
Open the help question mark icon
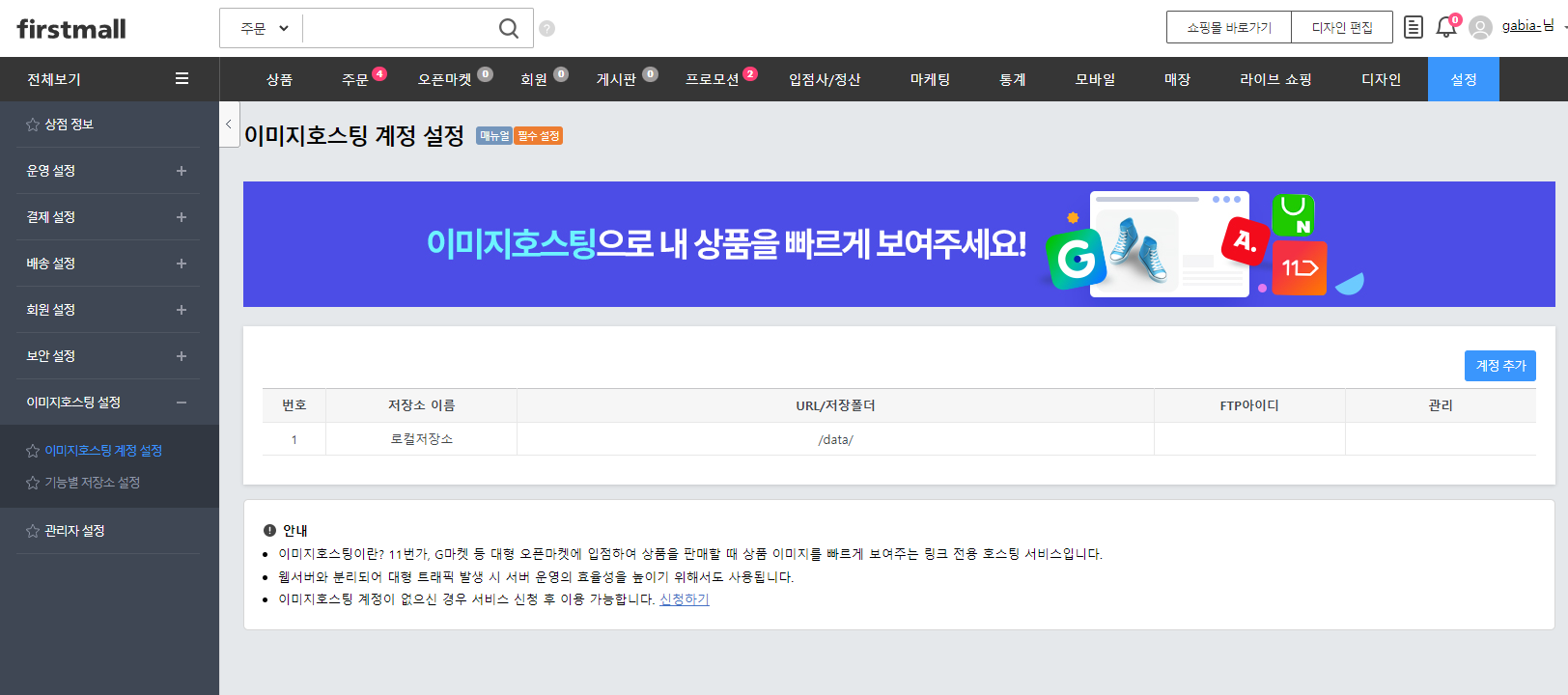point(546,29)
